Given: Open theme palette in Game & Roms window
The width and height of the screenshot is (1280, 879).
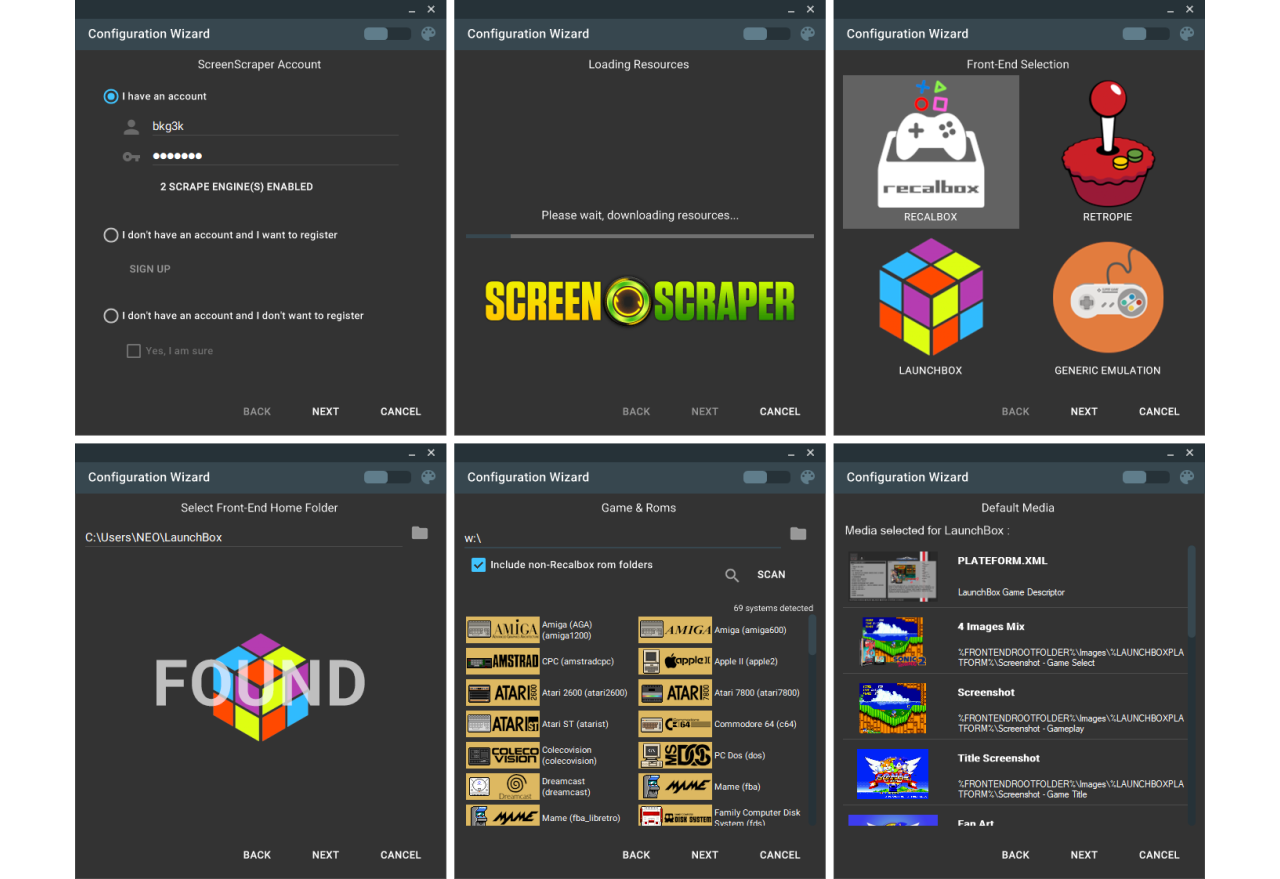Looking at the screenshot, I should click(x=807, y=477).
